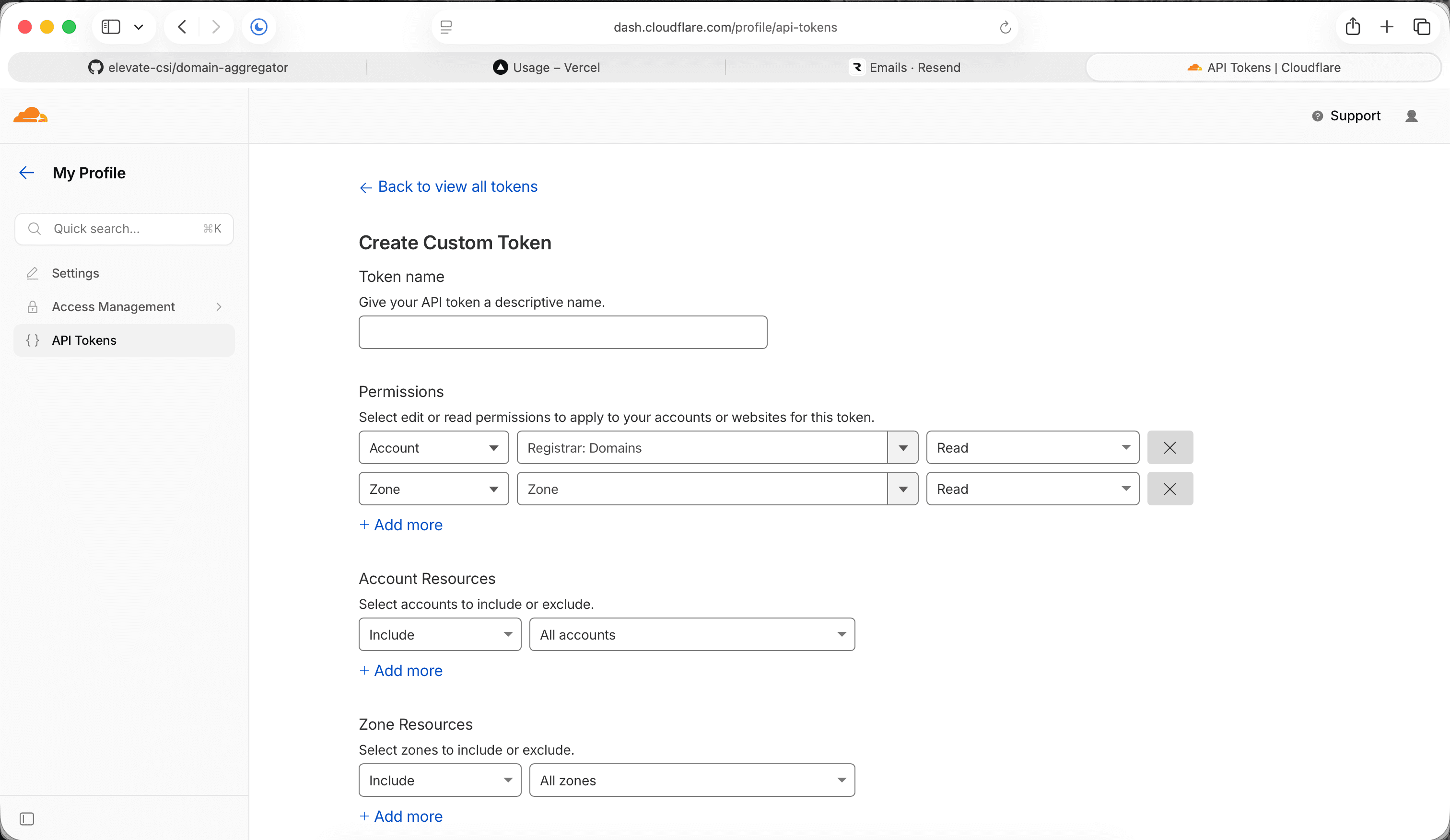Expand Access Management chevron
Screen dimensions: 1450x840
[x=219, y=307]
